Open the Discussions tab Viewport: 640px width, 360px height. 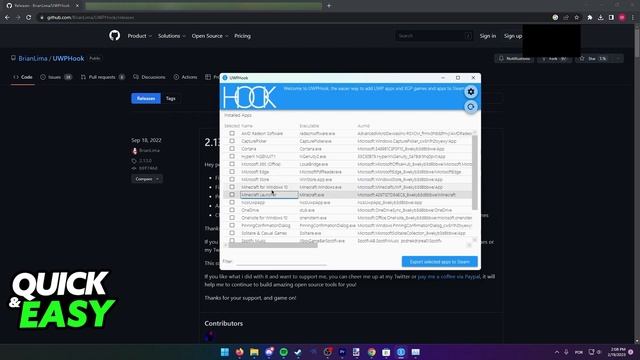pos(149,77)
